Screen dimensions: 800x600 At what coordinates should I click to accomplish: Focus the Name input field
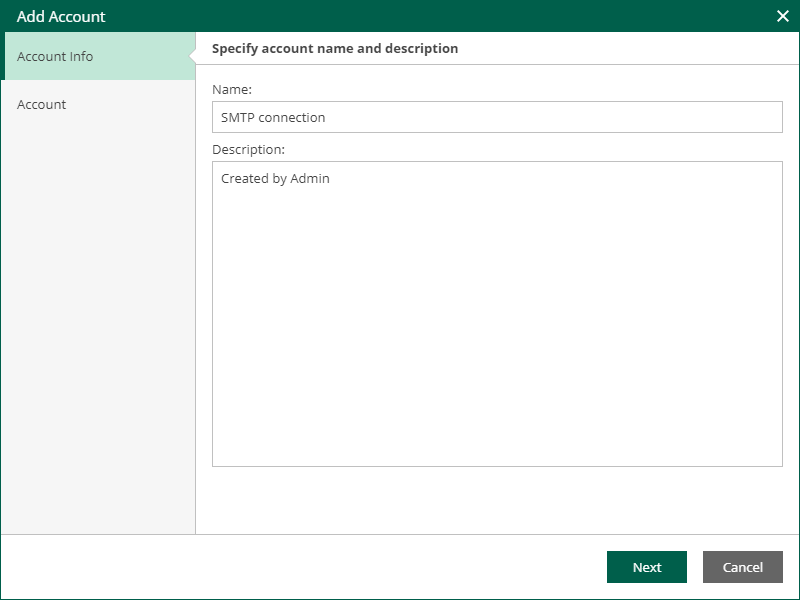[x=497, y=117]
